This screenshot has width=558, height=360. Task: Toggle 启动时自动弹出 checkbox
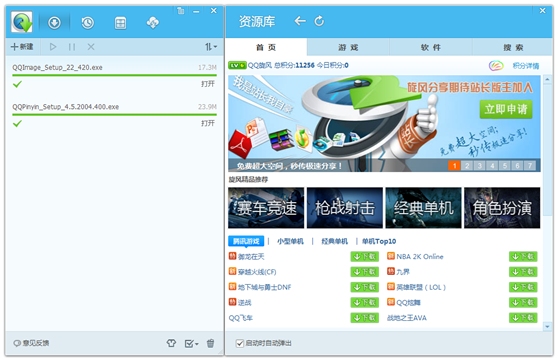click(240, 343)
